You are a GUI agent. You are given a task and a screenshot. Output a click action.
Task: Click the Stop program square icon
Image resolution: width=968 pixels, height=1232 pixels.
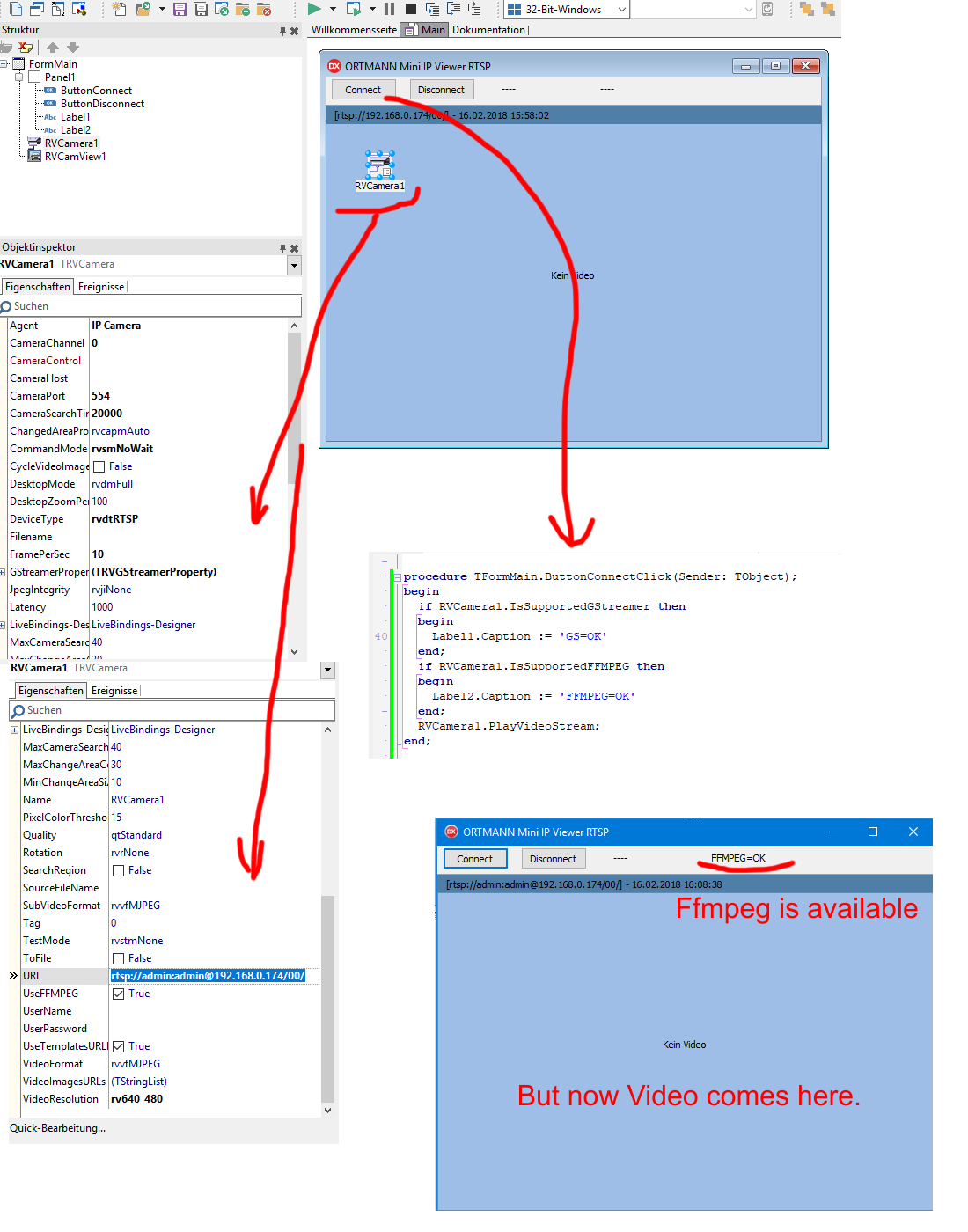(x=410, y=9)
